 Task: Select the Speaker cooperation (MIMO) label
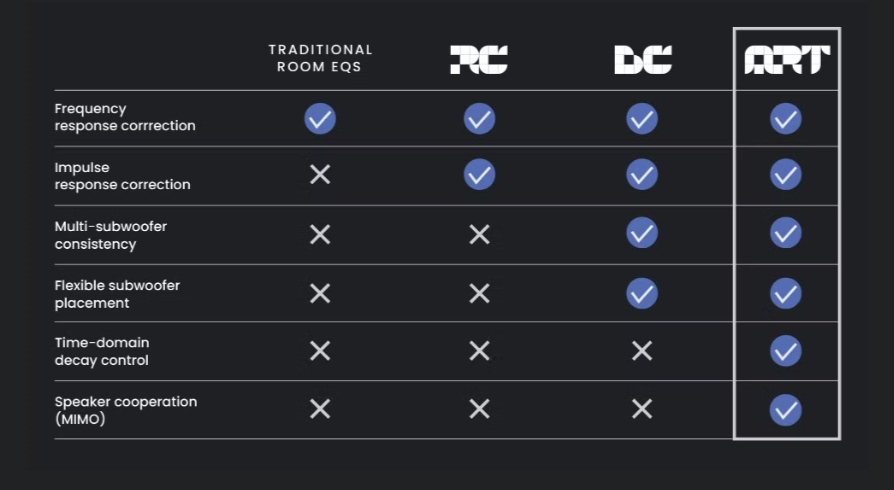coord(125,410)
